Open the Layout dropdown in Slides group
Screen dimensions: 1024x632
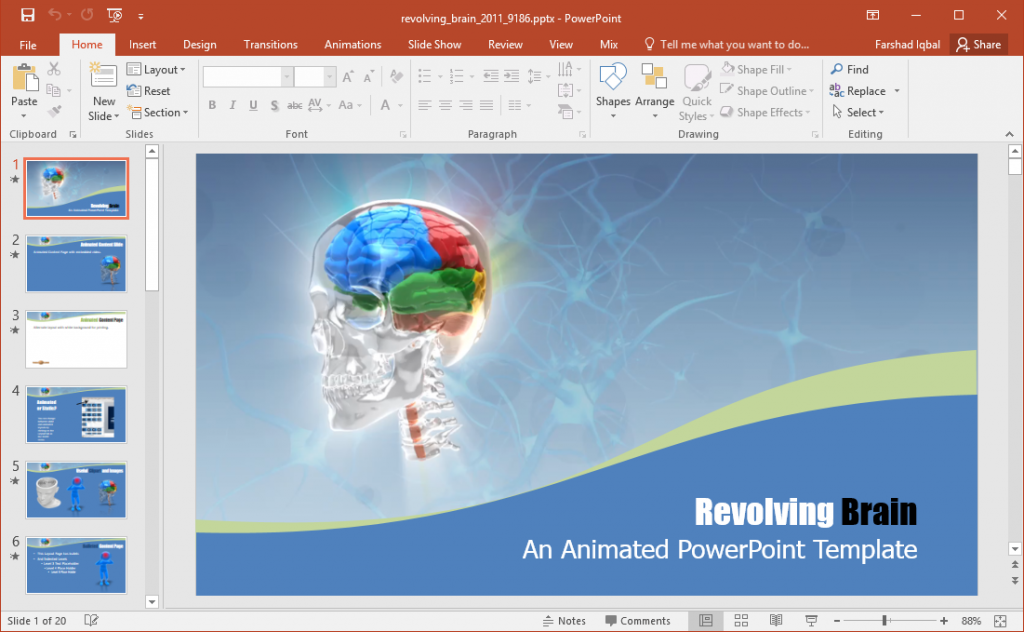pos(158,69)
